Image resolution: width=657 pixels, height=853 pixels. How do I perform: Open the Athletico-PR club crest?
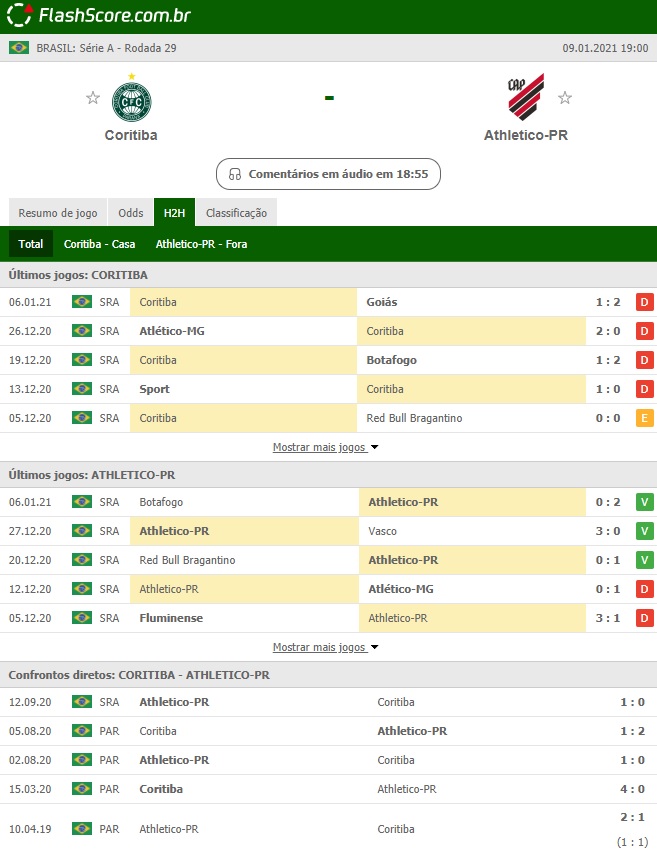tap(525, 97)
